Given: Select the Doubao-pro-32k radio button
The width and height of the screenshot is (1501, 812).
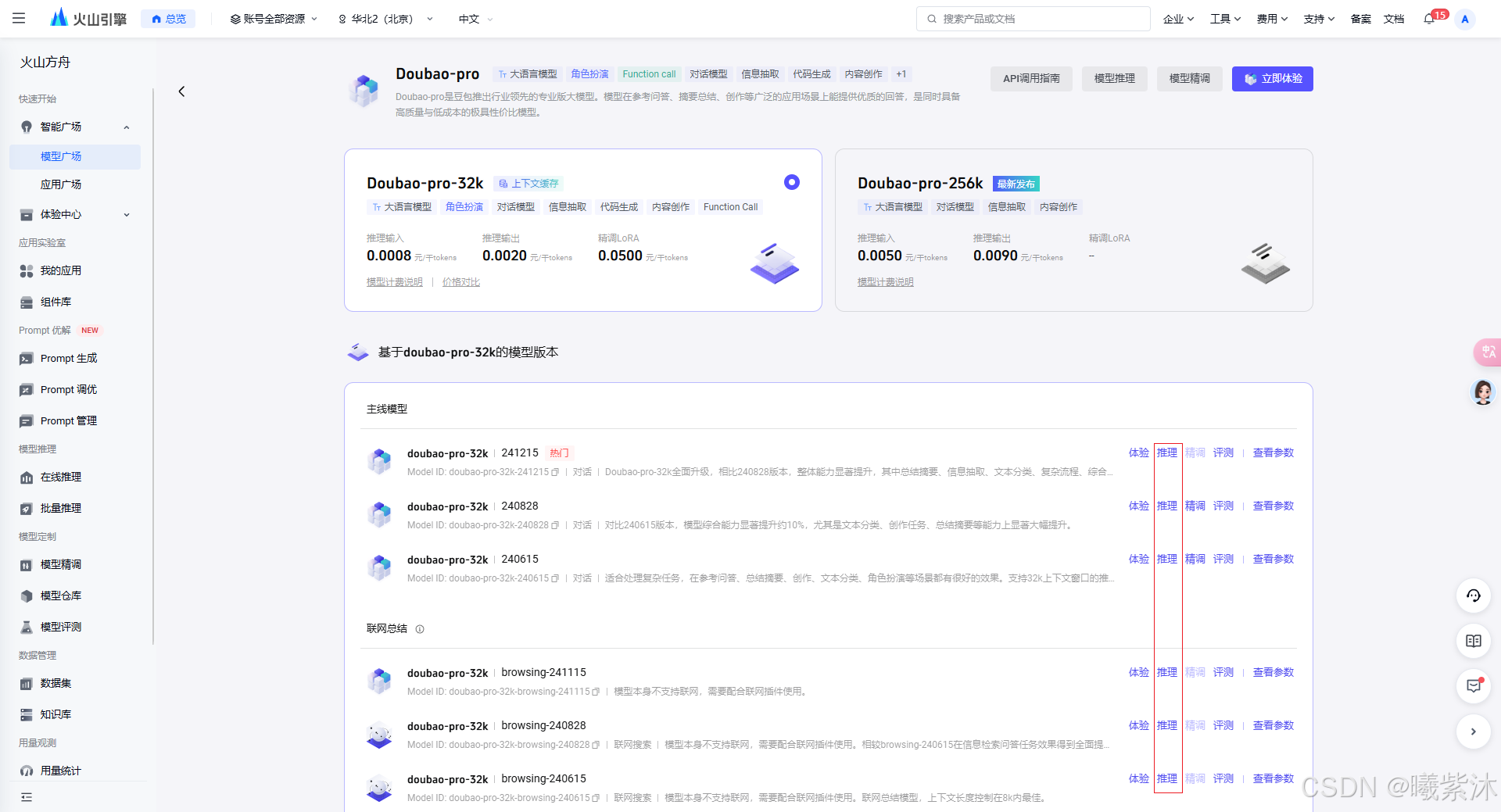Looking at the screenshot, I should [x=792, y=182].
